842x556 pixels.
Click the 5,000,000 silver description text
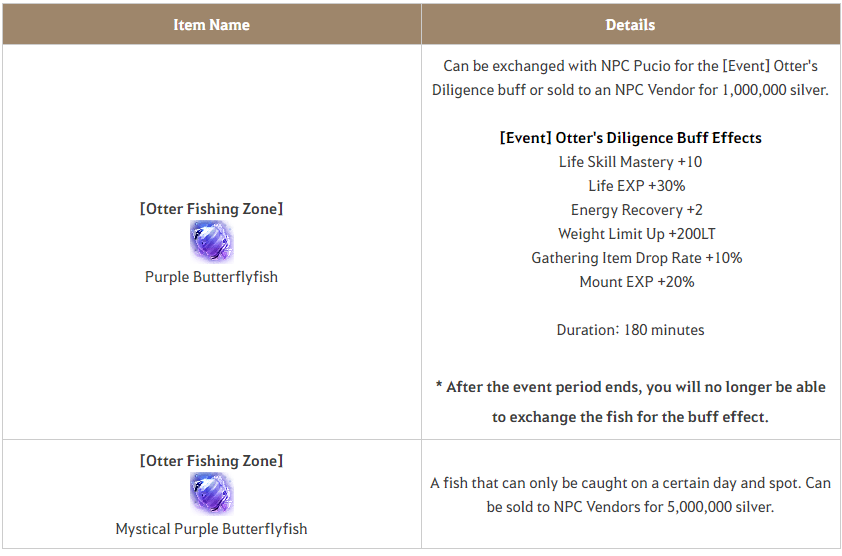pos(630,495)
